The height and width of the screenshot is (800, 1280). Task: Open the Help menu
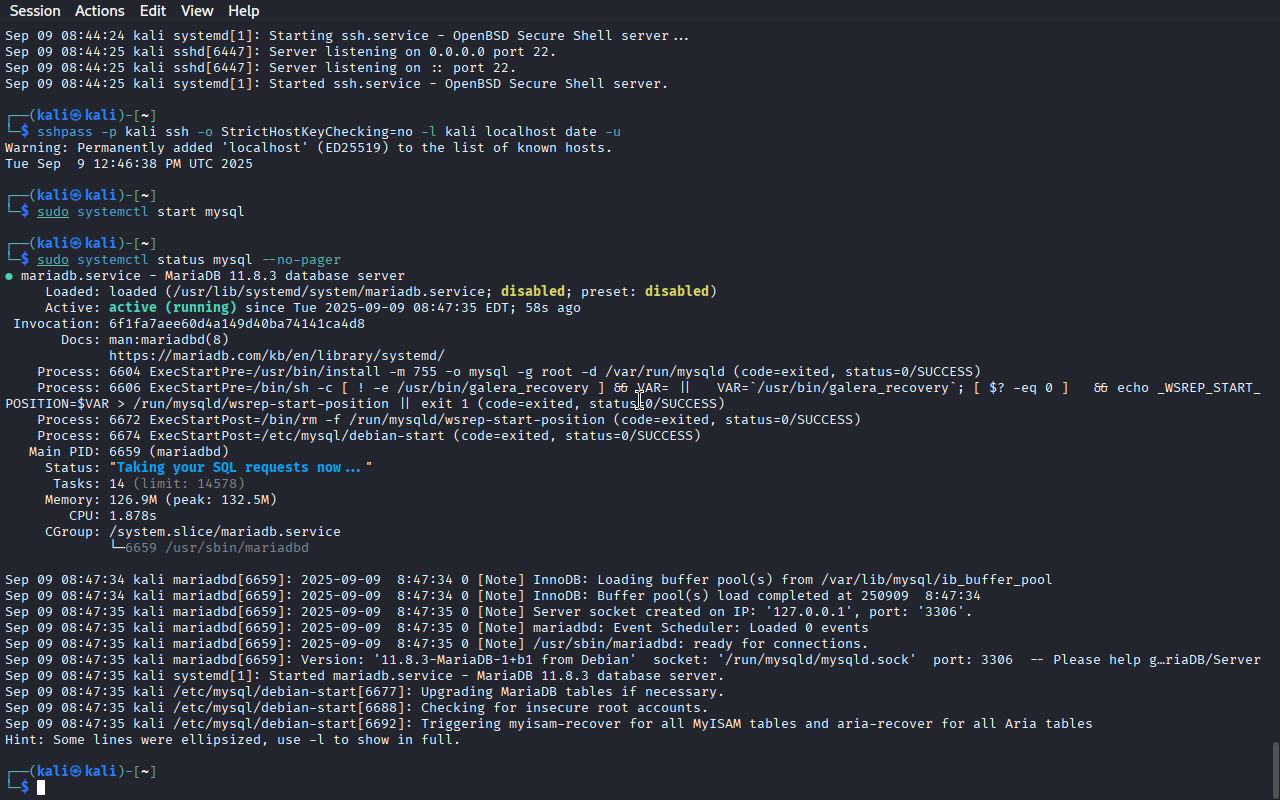243,11
